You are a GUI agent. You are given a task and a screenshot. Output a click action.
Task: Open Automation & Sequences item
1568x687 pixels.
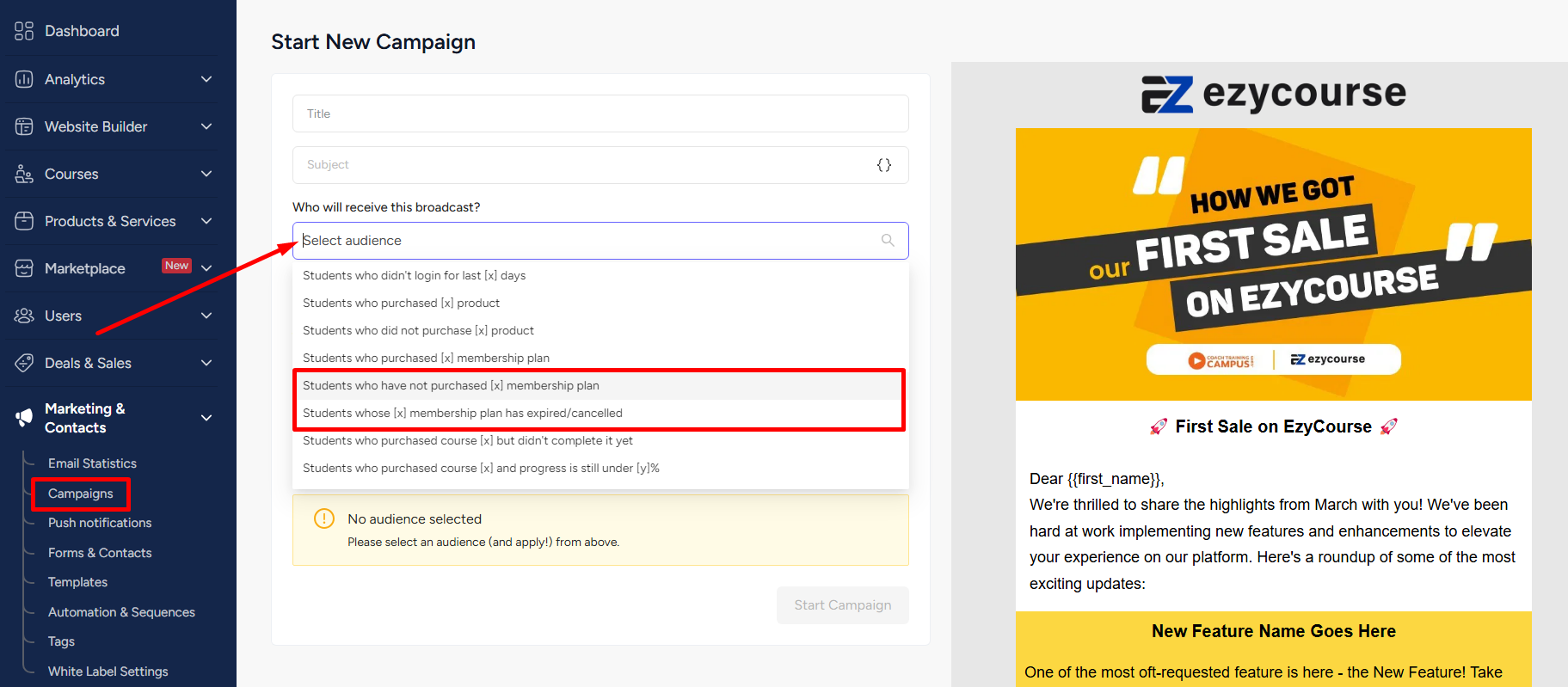[121, 612]
